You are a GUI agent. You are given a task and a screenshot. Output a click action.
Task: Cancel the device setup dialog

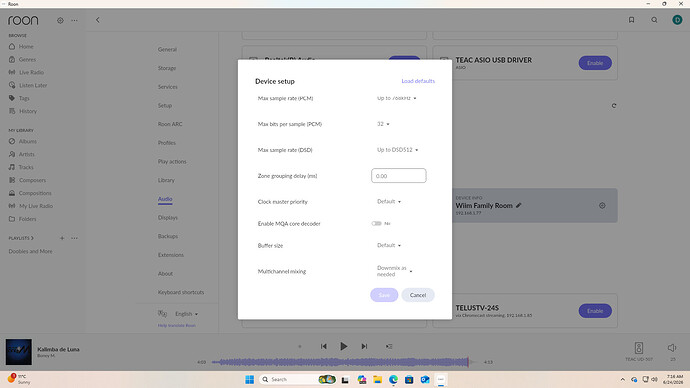click(x=418, y=295)
